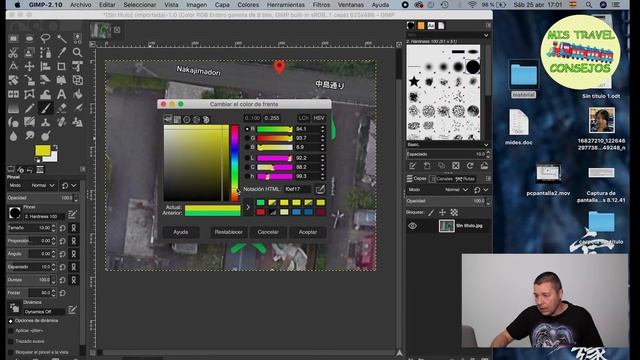Click the red swatch in color history
640x360 pixels.
pyautogui.click(x=260, y=212)
